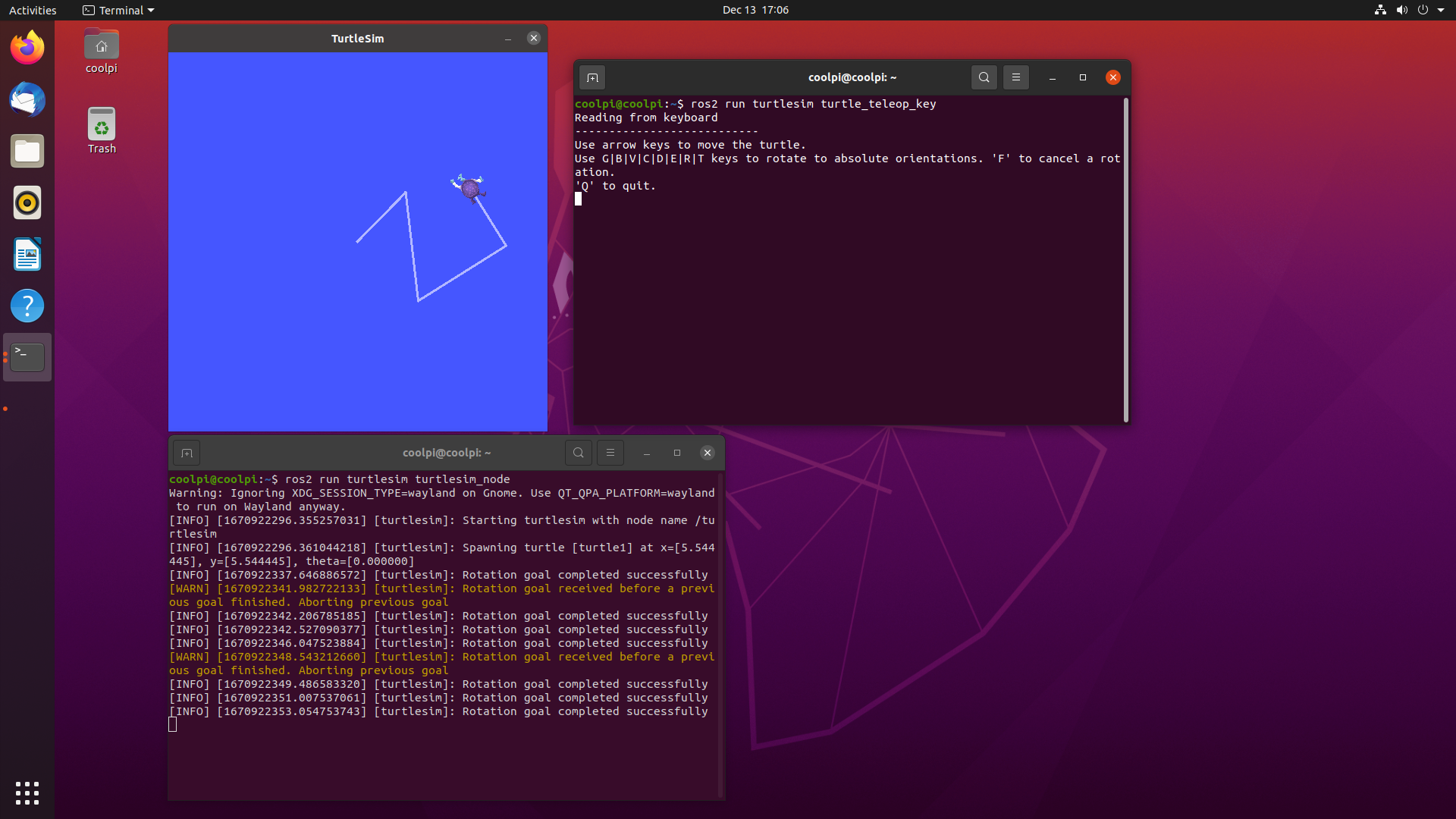Click new tab icon in bottom terminal
This screenshot has height=819, width=1456.
tap(187, 453)
